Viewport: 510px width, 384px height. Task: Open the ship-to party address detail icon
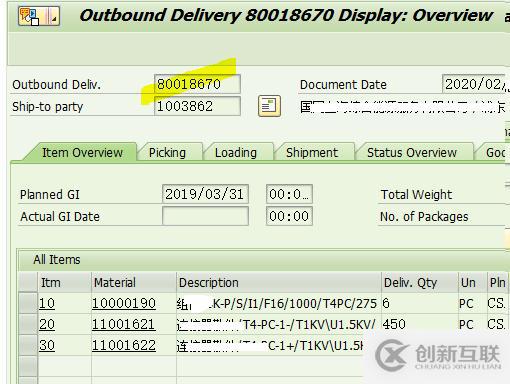269,106
